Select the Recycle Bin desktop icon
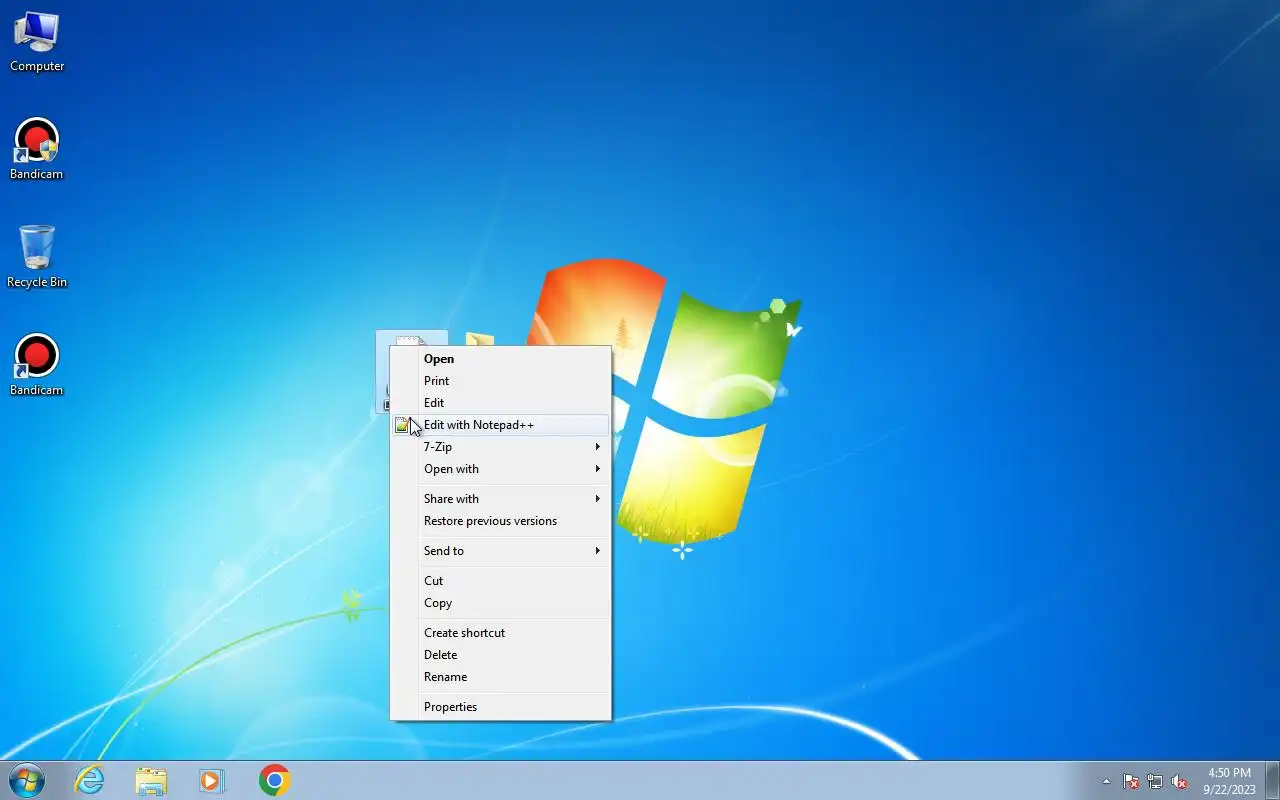1280x800 pixels. [37, 258]
